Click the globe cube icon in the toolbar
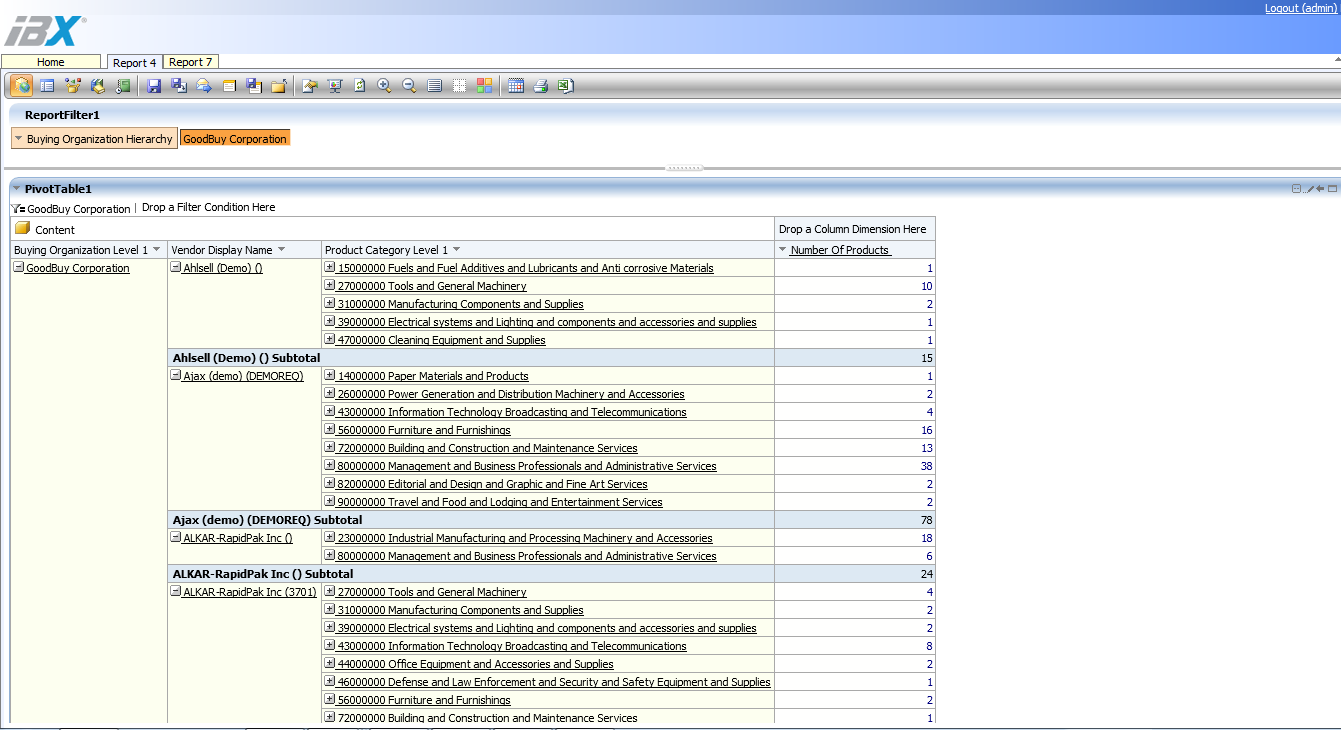This screenshot has width=1341, height=730. point(21,86)
